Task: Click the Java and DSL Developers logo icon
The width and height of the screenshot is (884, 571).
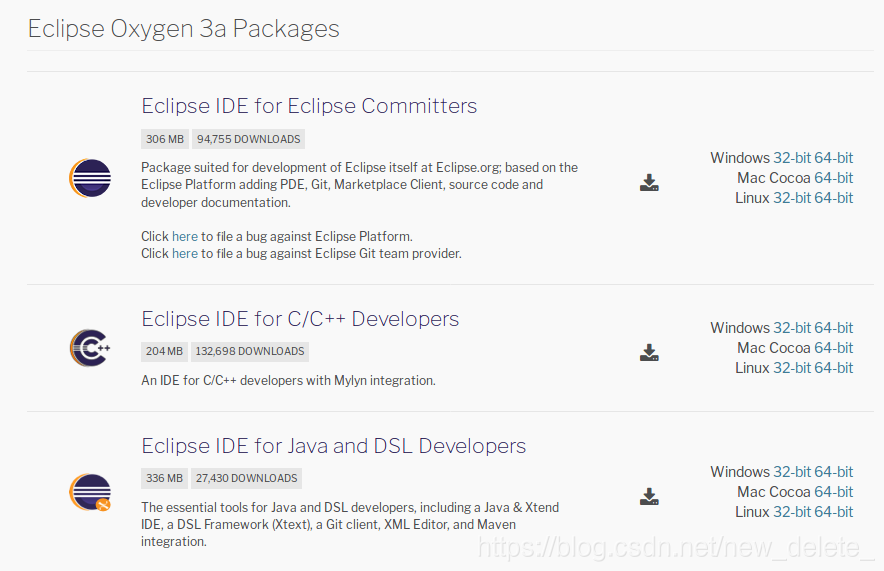Action: click(90, 492)
